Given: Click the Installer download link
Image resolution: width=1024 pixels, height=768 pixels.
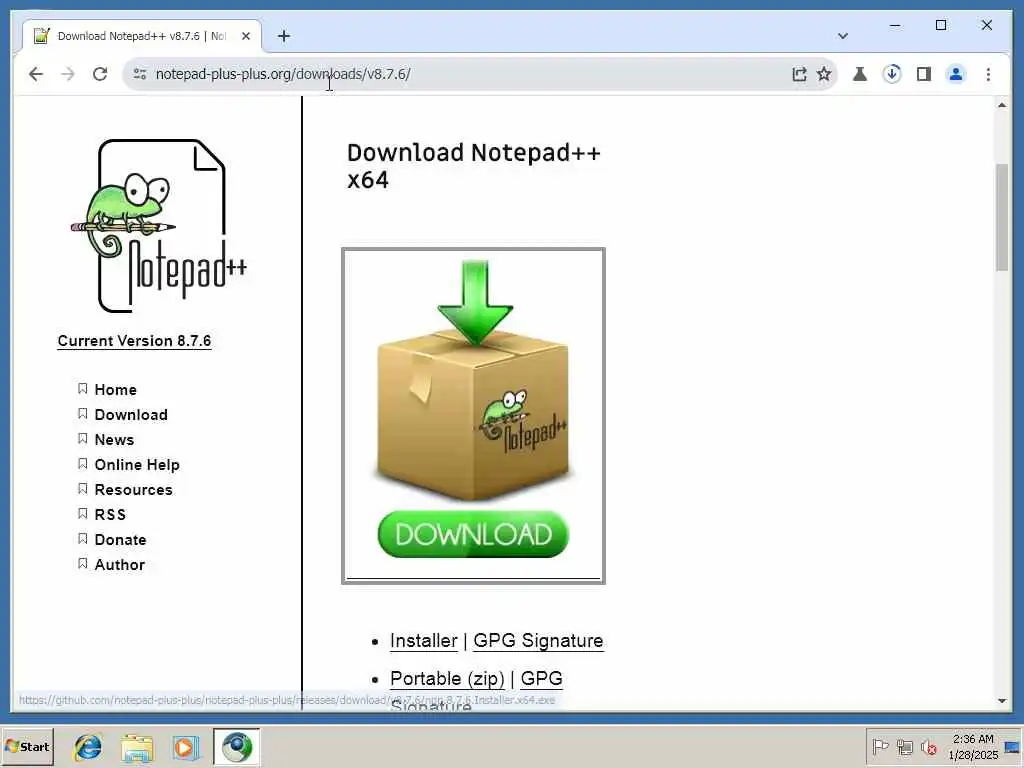Looking at the screenshot, I should coord(423,641).
